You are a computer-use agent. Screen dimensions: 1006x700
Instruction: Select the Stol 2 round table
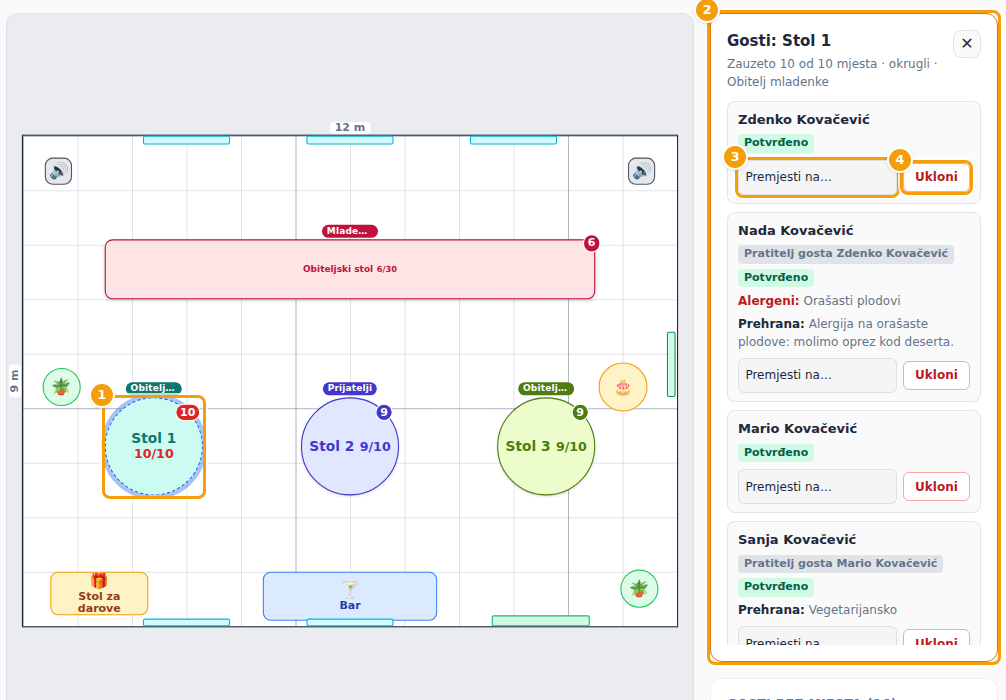[x=350, y=447]
